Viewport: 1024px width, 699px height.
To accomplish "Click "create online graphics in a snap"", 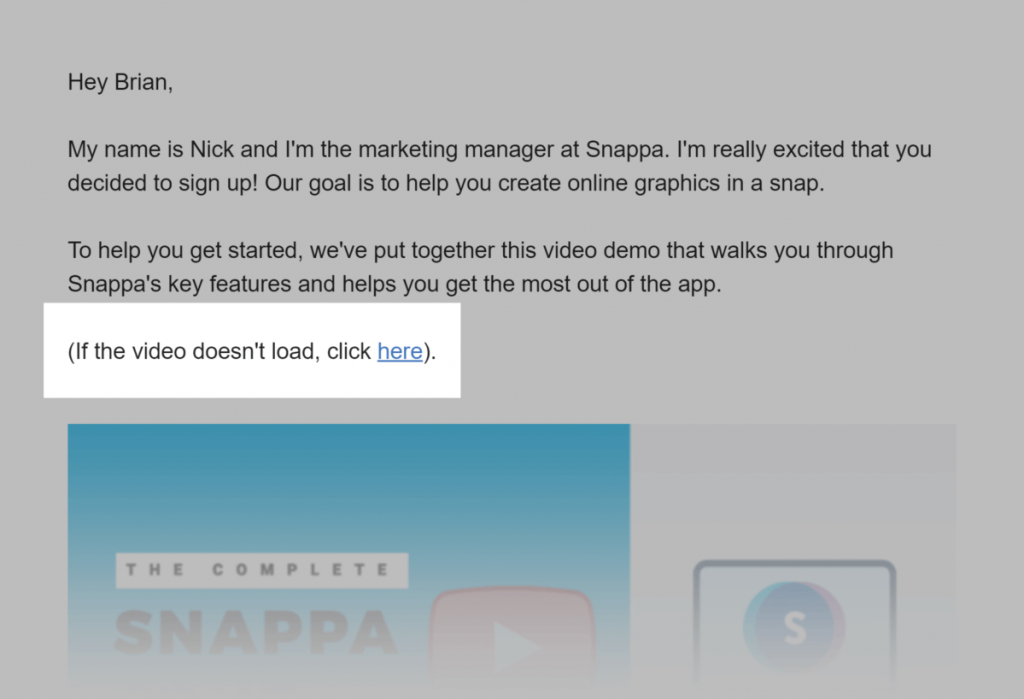I will click(x=658, y=184).
